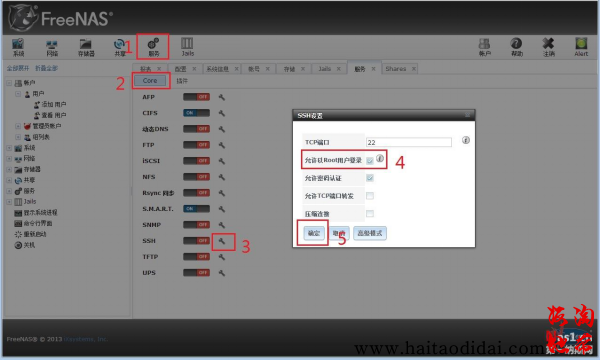Open the 网络 (Network) toolbar icon

point(52,47)
